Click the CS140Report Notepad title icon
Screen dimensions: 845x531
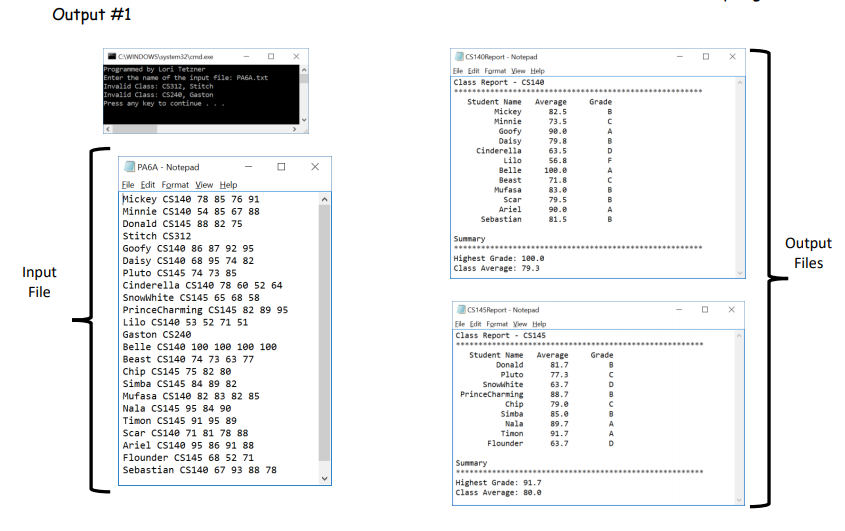pyautogui.click(x=459, y=57)
